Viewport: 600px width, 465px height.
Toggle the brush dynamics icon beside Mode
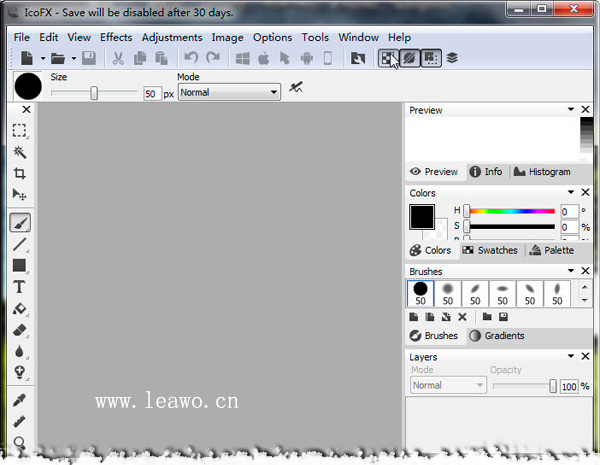point(296,88)
